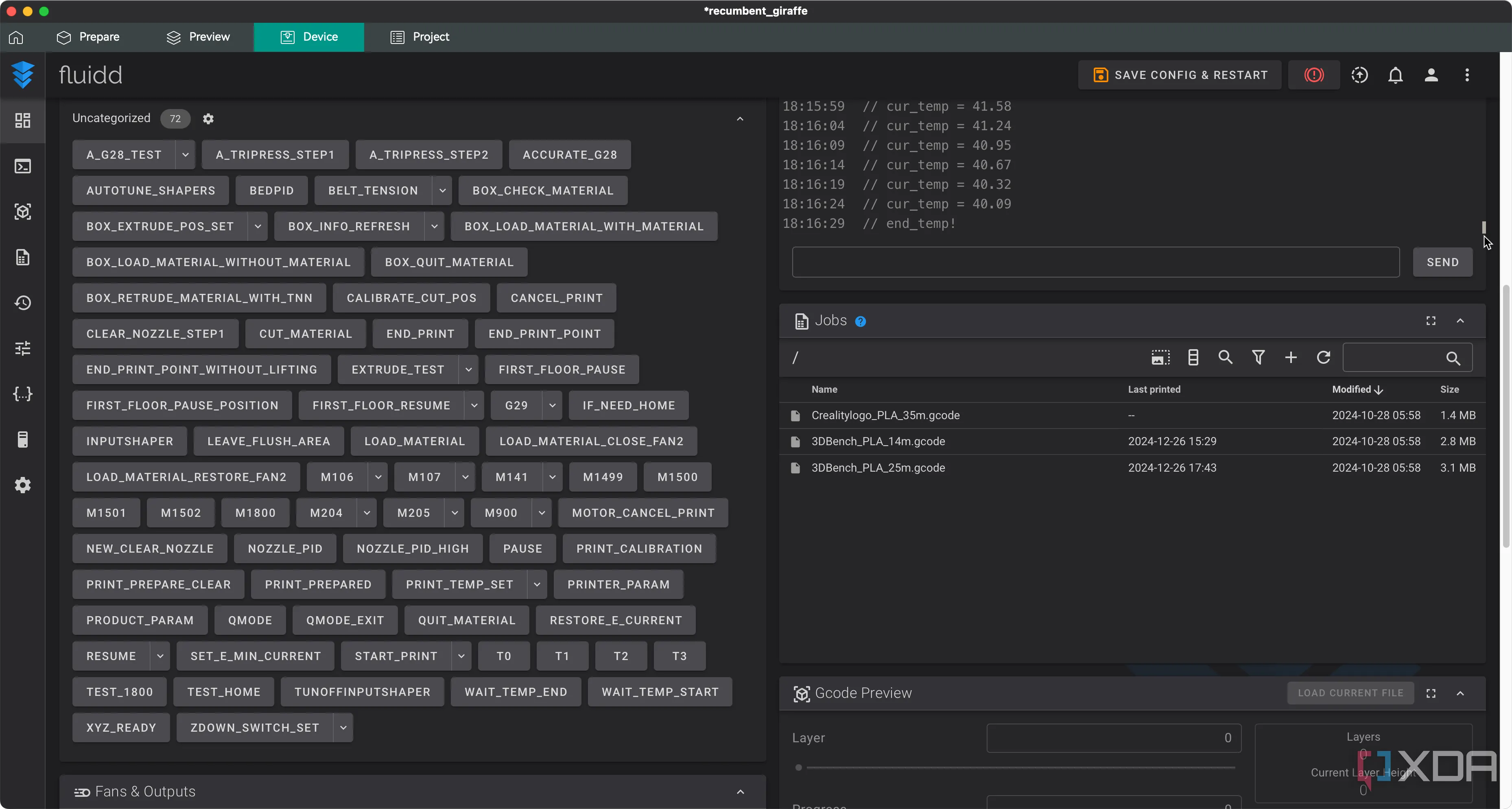
Task: Switch to the Prepare tab
Action: pos(88,37)
